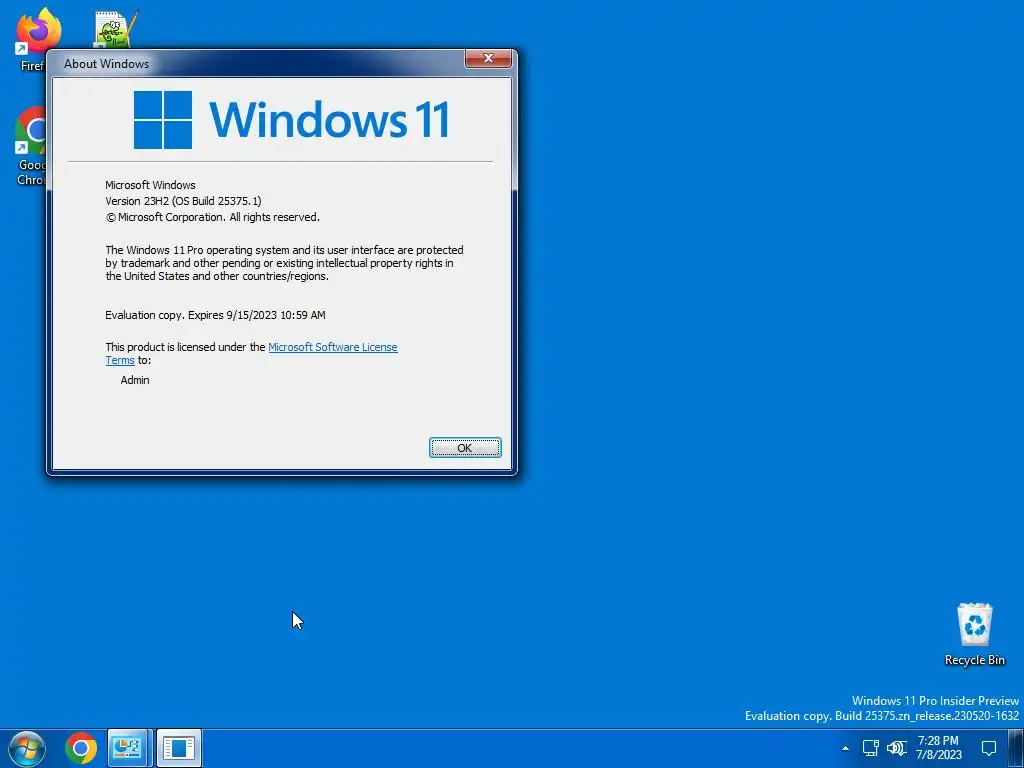
Task: Click OK in About Windows dialog
Action: pyautogui.click(x=465, y=447)
